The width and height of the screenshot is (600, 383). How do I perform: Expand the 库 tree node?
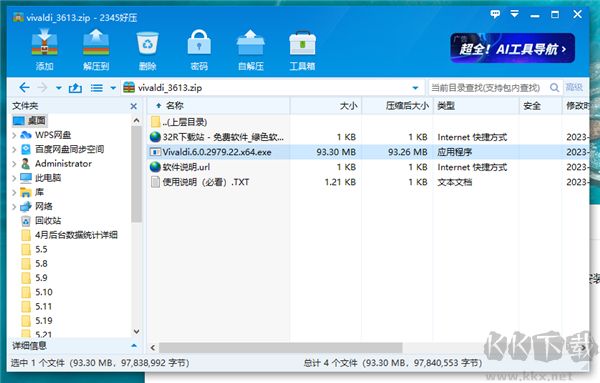[14, 192]
